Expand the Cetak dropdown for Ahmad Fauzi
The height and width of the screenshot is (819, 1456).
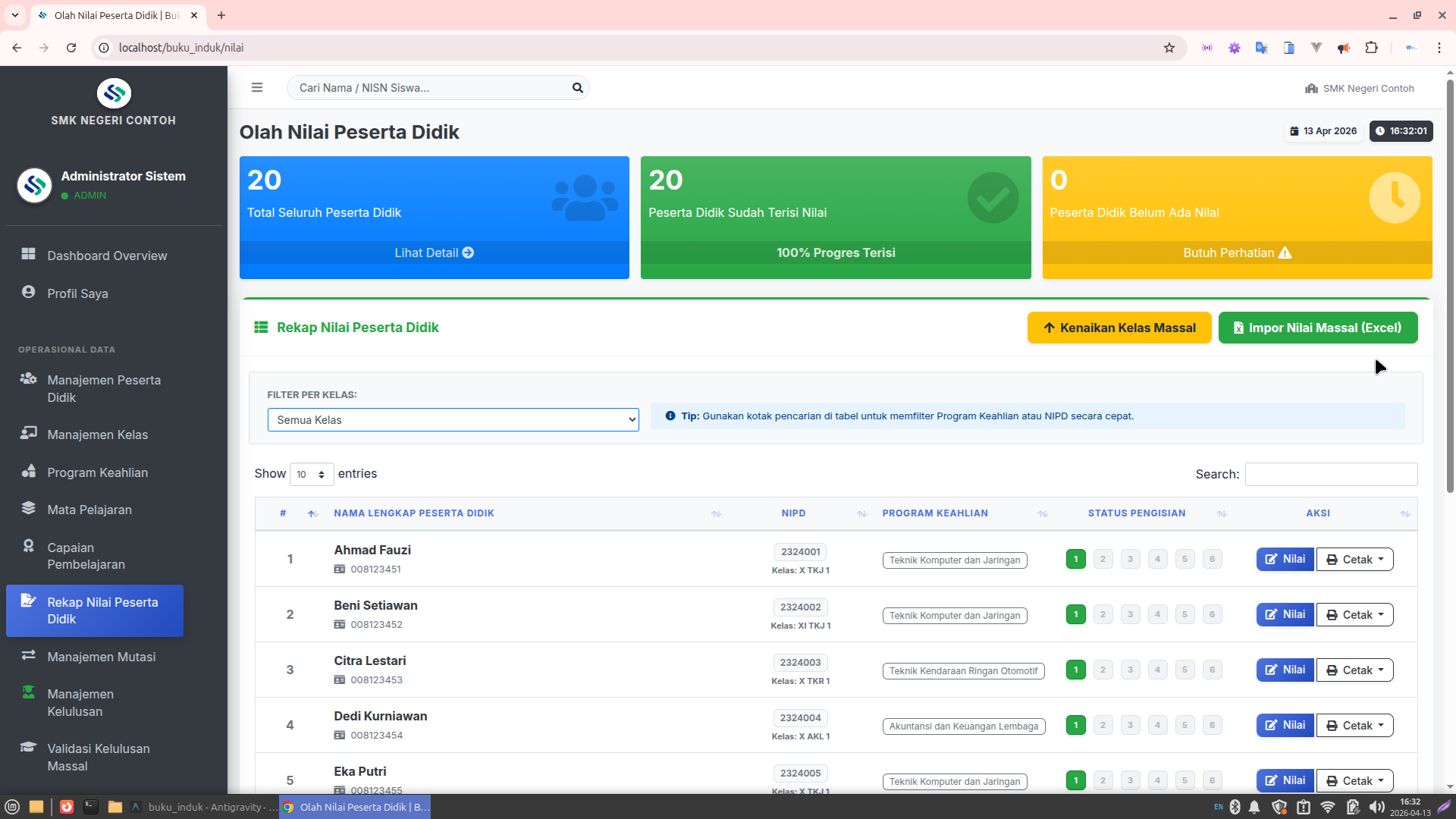pos(1355,560)
